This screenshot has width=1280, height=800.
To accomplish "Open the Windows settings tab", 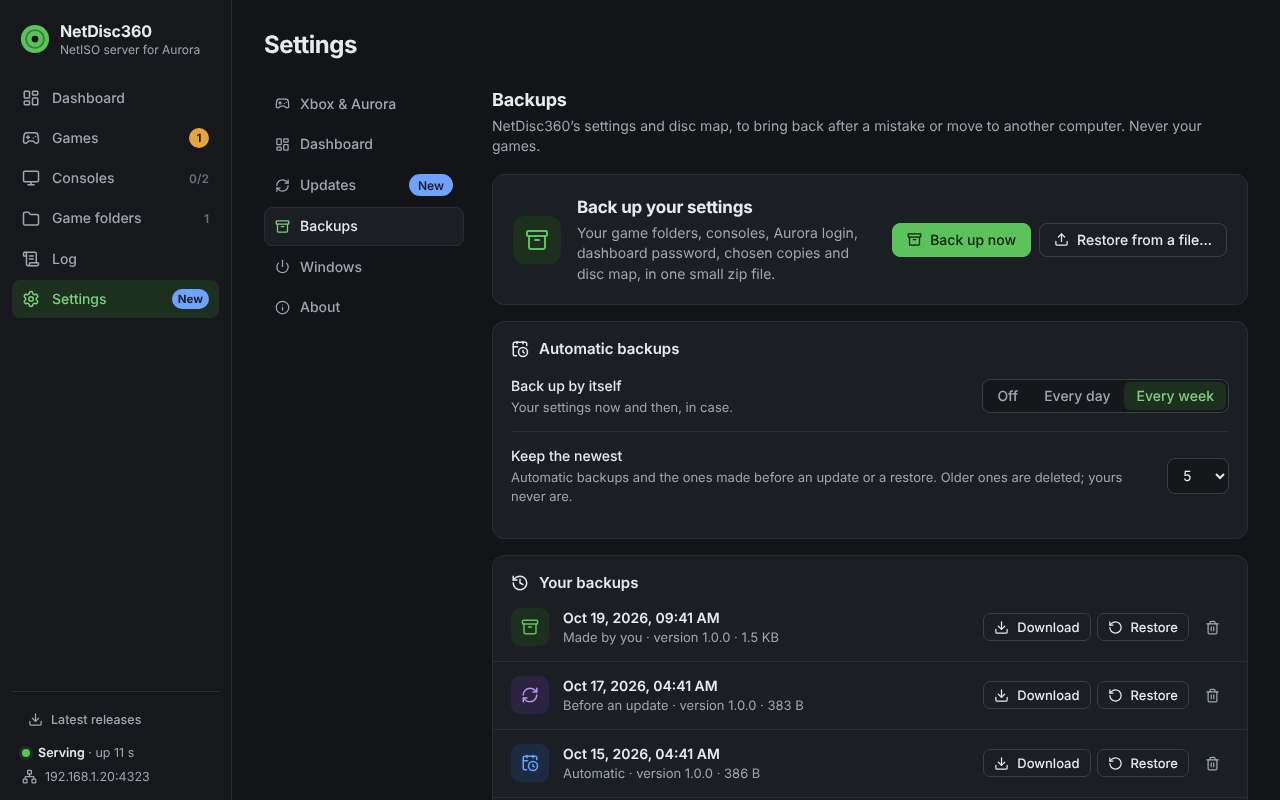I will click(x=364, y=267).
